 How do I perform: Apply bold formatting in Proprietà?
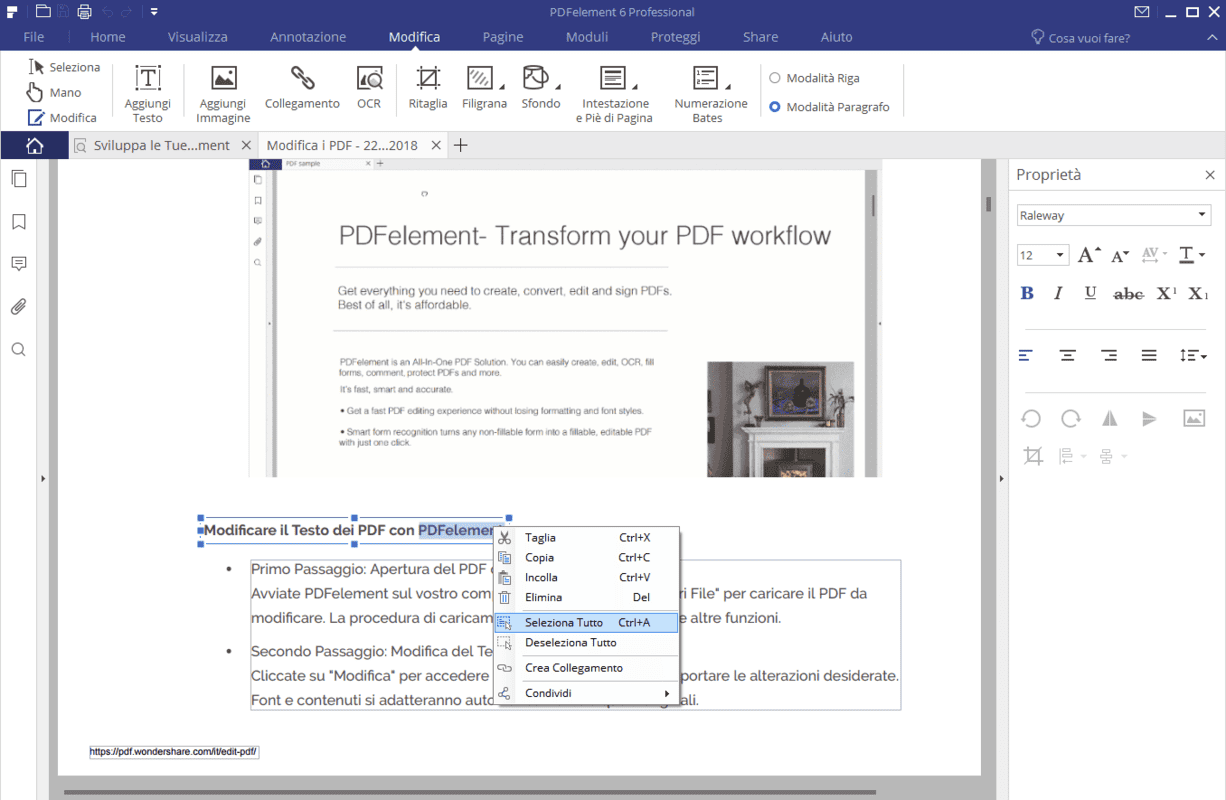click(1027, 293)
